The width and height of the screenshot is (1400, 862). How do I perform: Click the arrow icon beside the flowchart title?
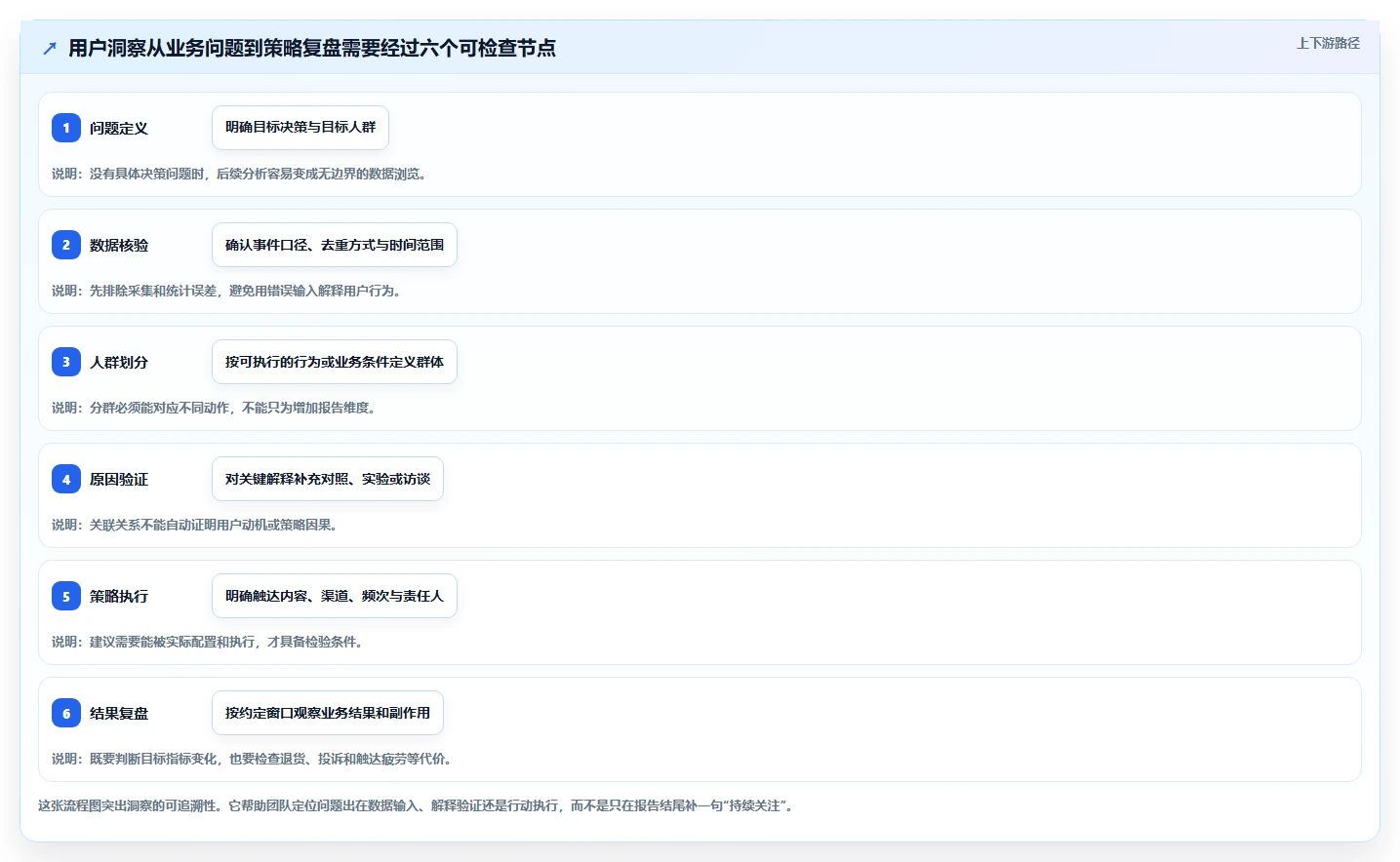(50, 48)
